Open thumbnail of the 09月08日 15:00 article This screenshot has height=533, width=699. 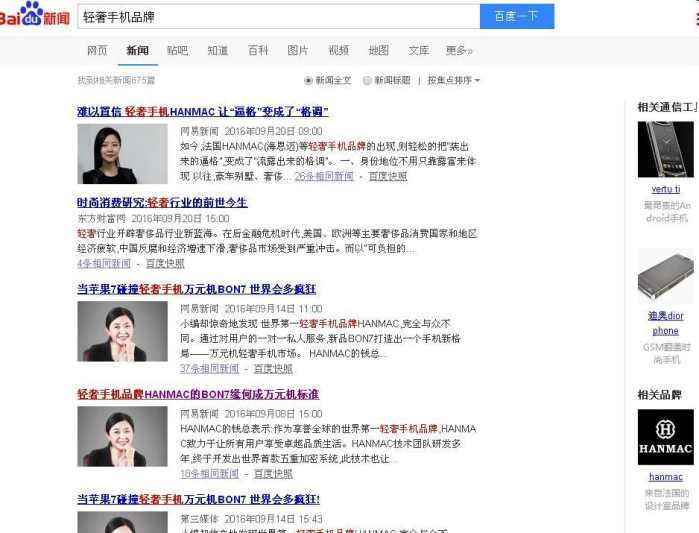(x=123, y=436)
